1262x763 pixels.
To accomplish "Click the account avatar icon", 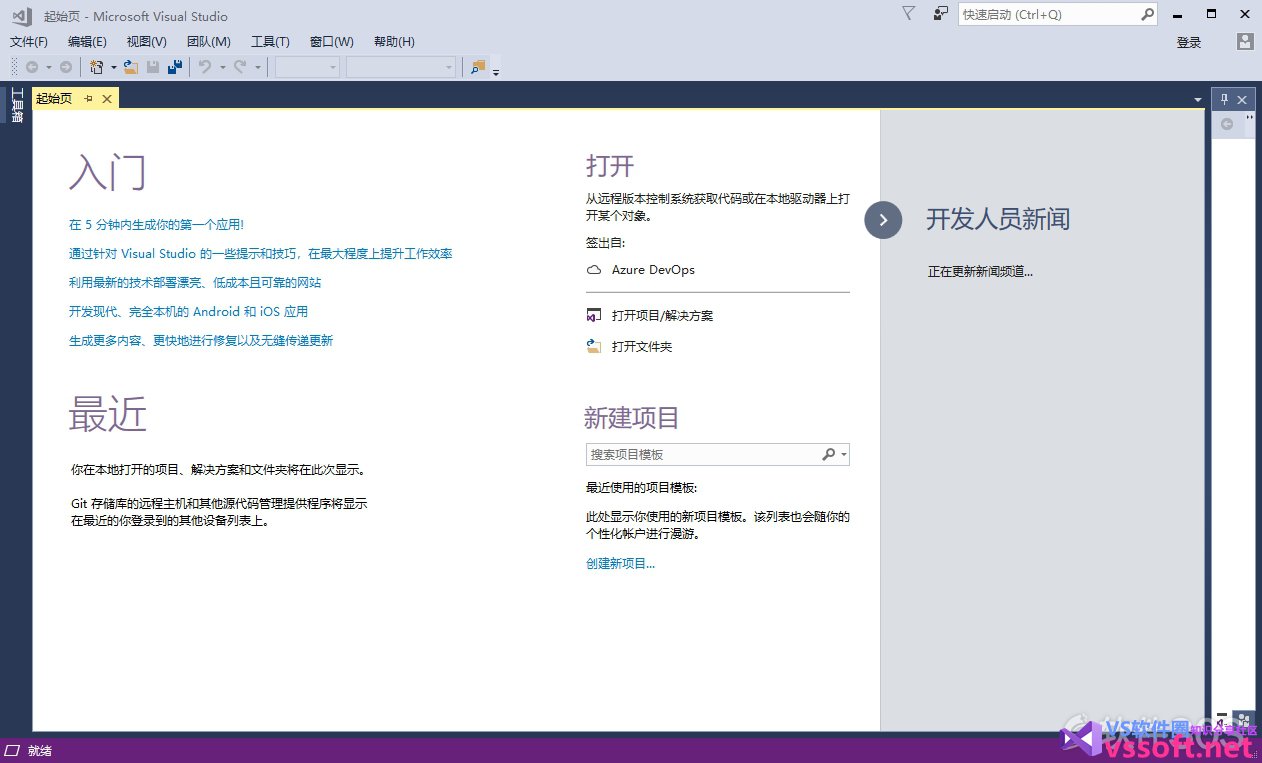I will tap(1245, 42).
